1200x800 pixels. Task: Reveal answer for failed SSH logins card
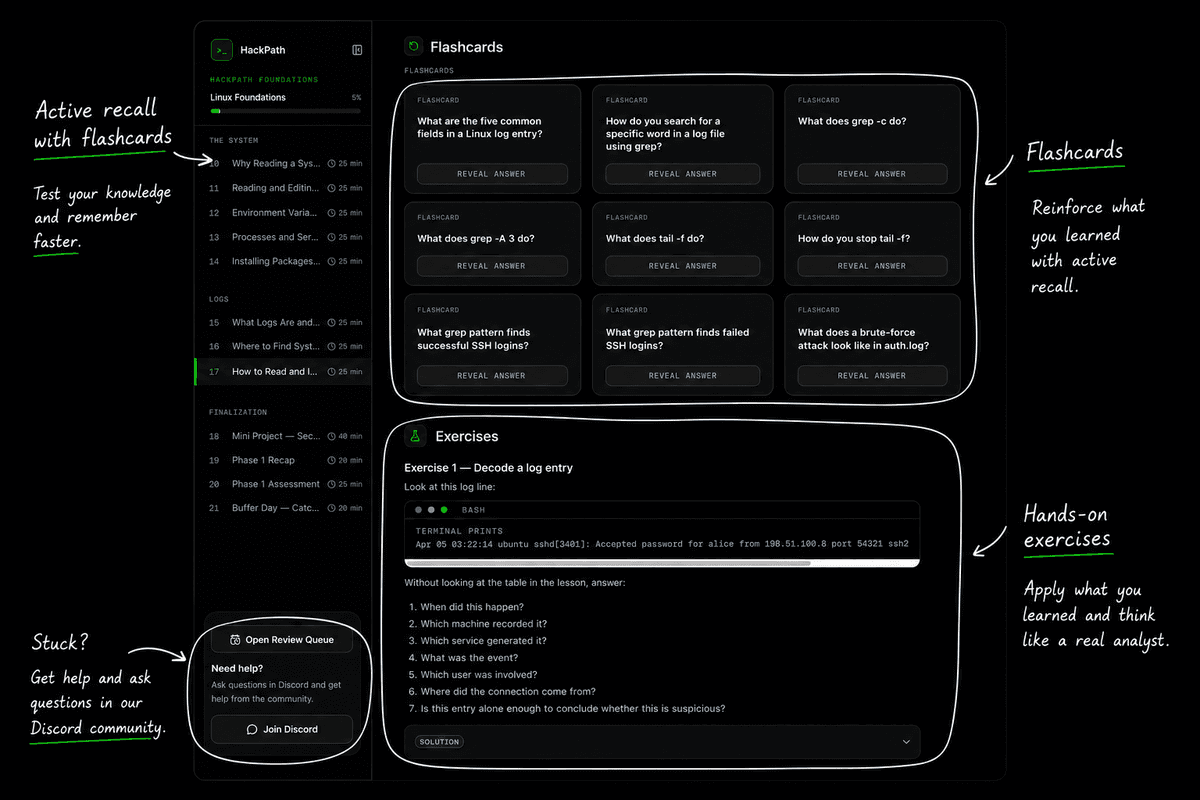coord(683,376)
